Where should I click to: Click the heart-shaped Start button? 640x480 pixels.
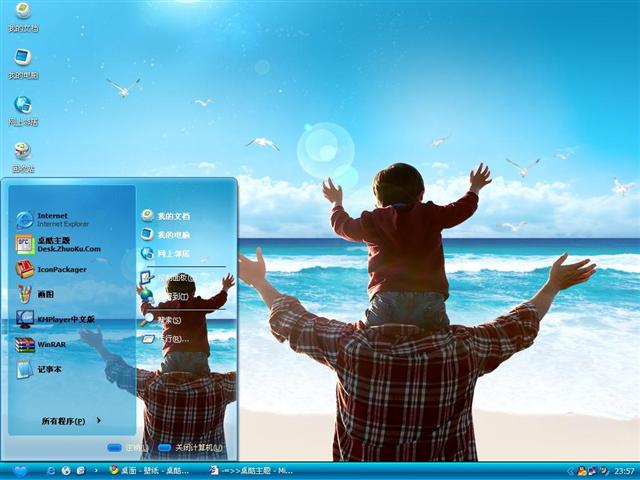click(19, 471)
